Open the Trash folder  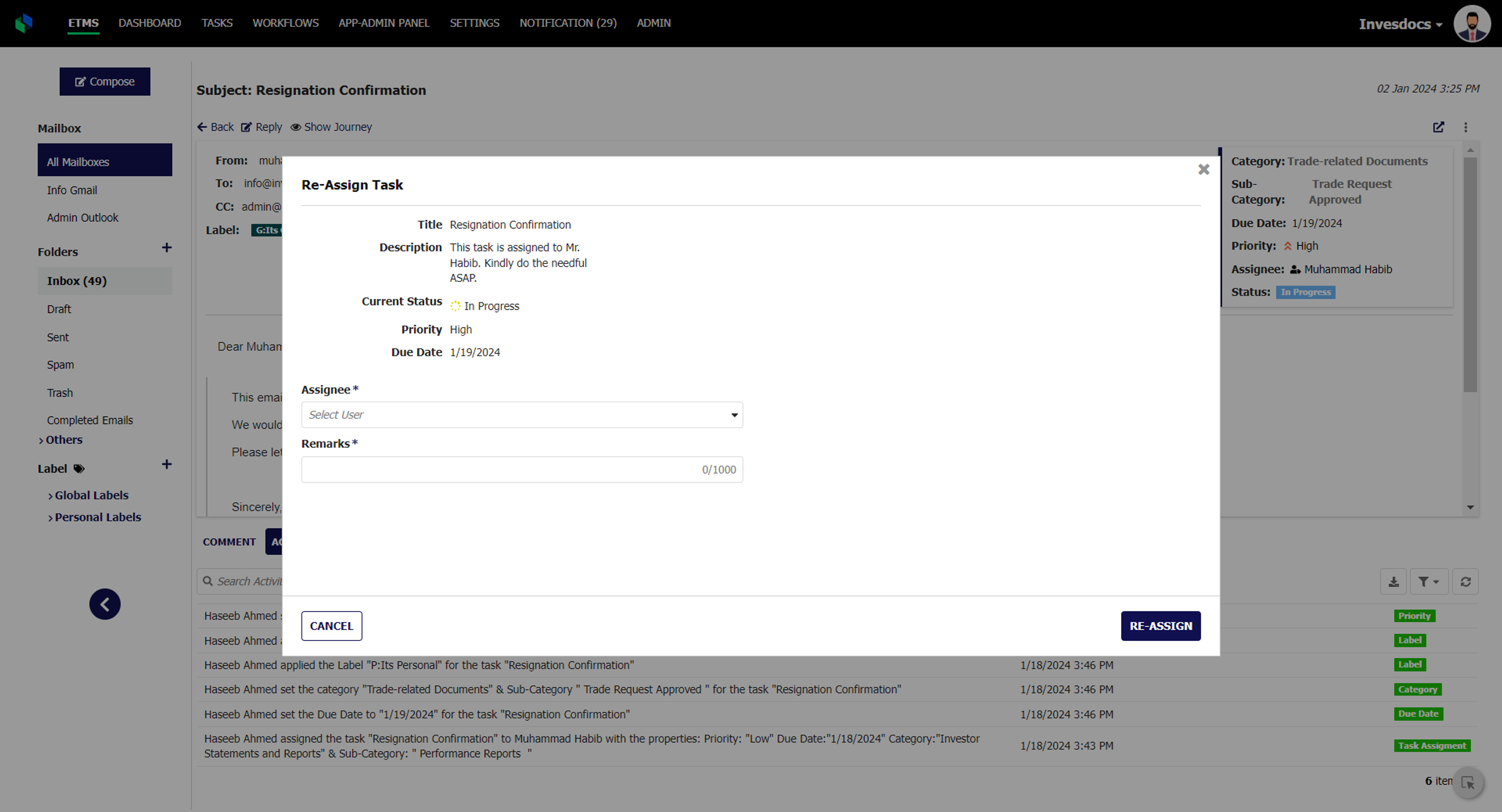tap(60, 393)
